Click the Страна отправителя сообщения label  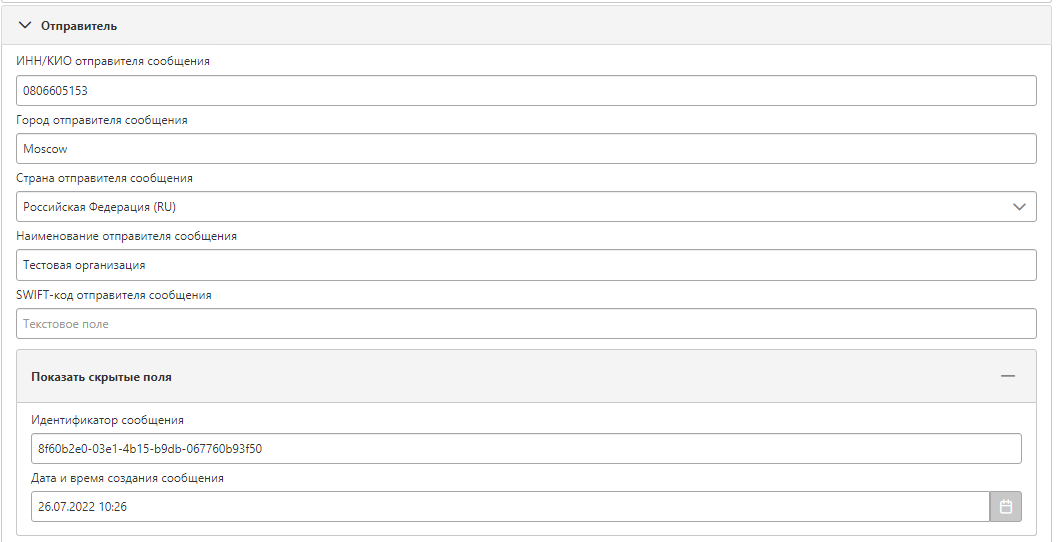(104, 178)
